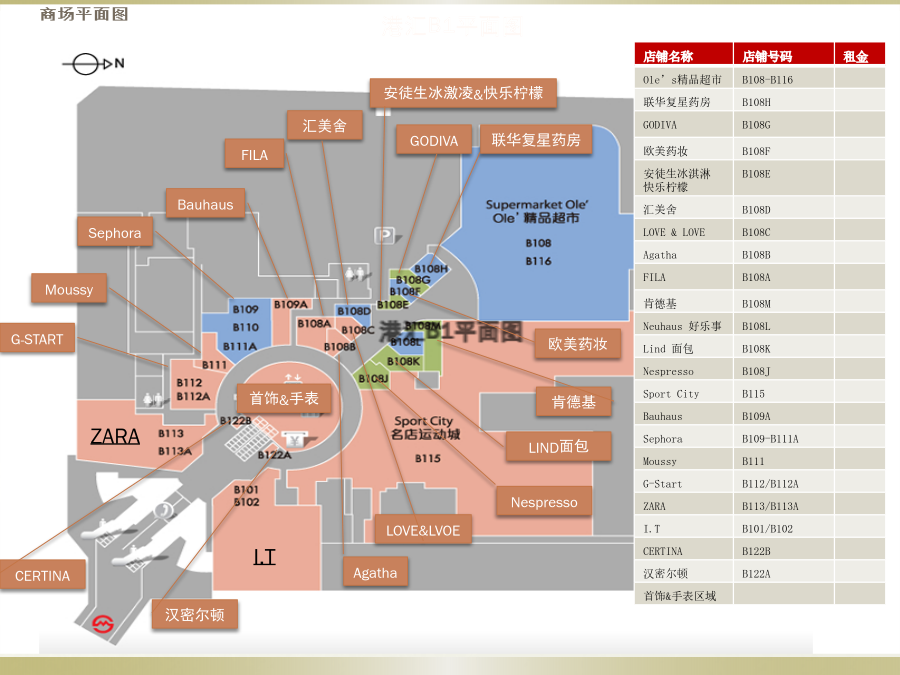Click the telephone icon near the escalators
This screenshot has height=675, width=900.
[x=165, y=510]
